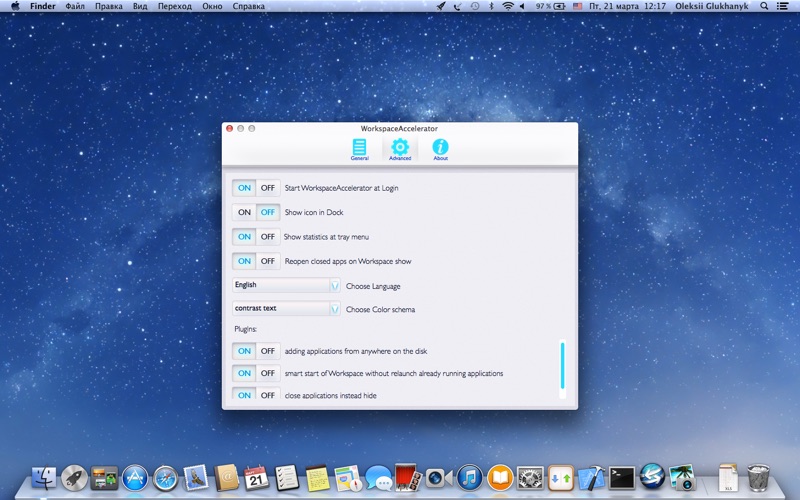
Task: Open the Правка menu
Action: coord(109,6)
